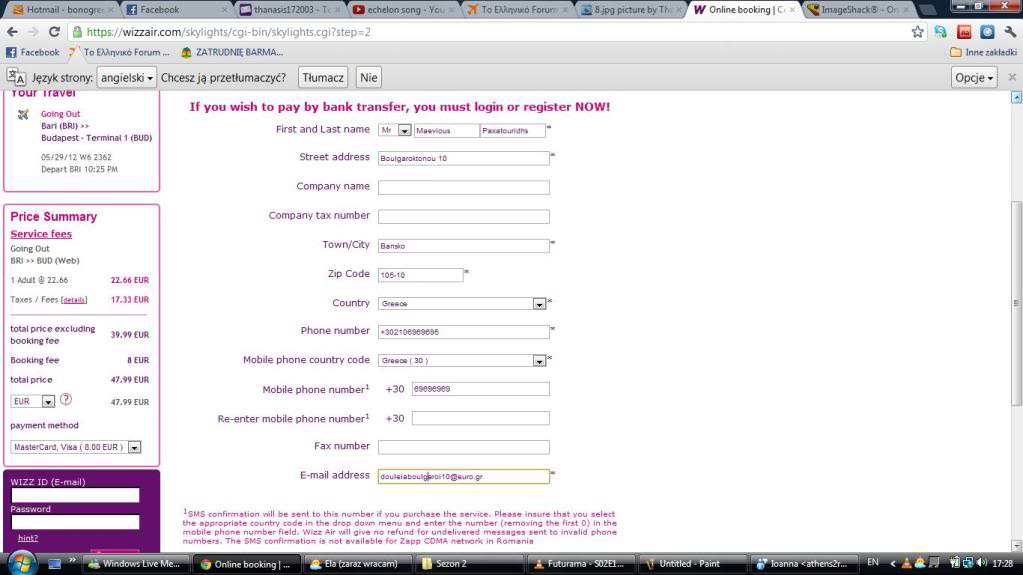The width and height of the screenshot is (1023, 575).
Task: Open the Futurama S02E1 taskbar item
Action: pyautogui.click(x=581, y=564)
